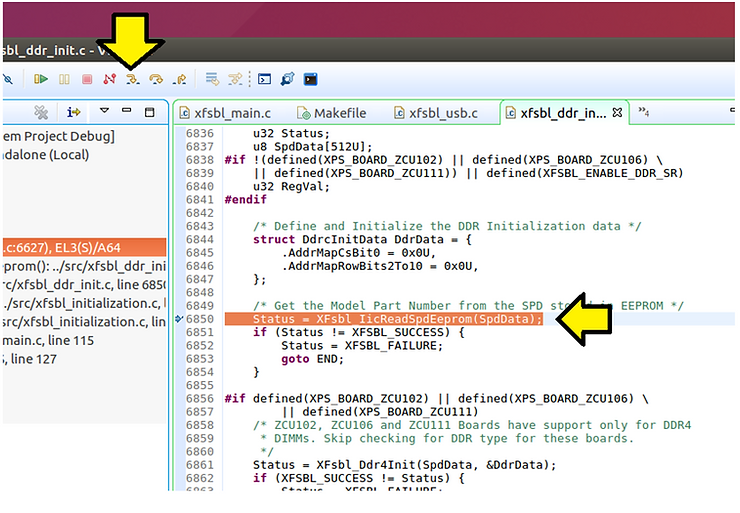740x513 pixels.
Task: Maximize the Debug view panel
Action: tap(150, 112)
